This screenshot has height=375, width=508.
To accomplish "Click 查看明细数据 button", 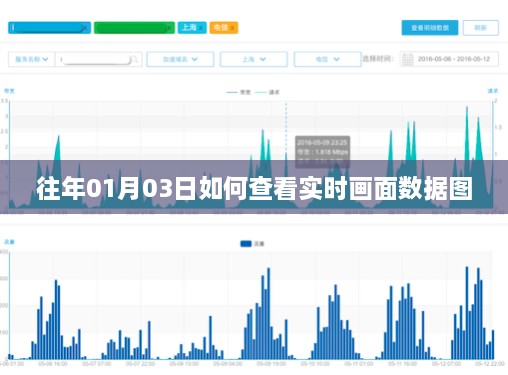I will pyautogui.click(x=430, y=28).
